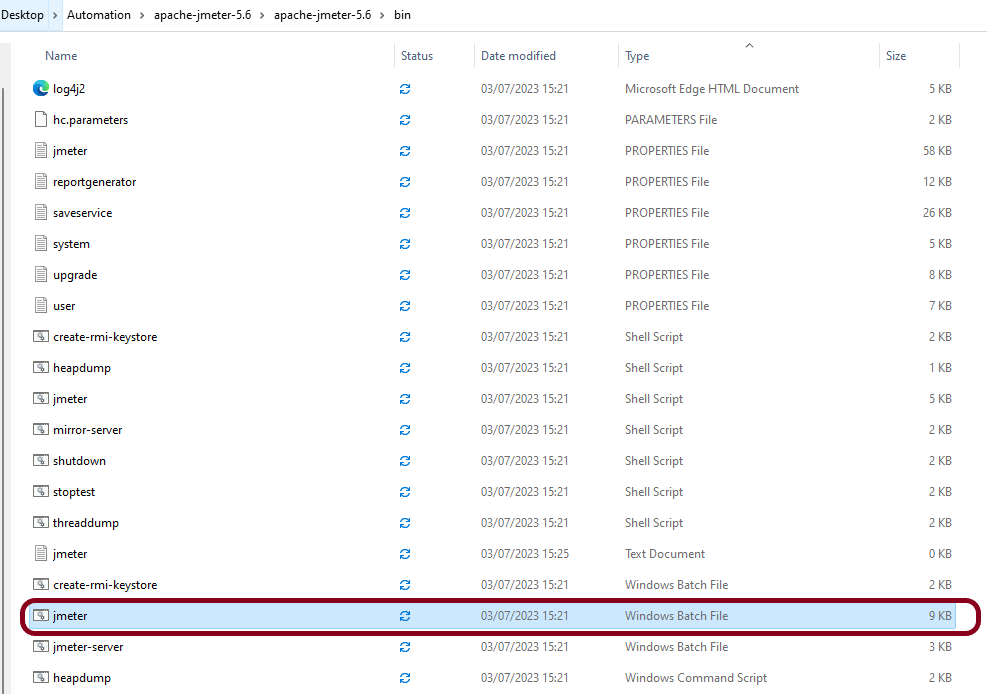Click the hc.parameters file icon

[41, 120]
